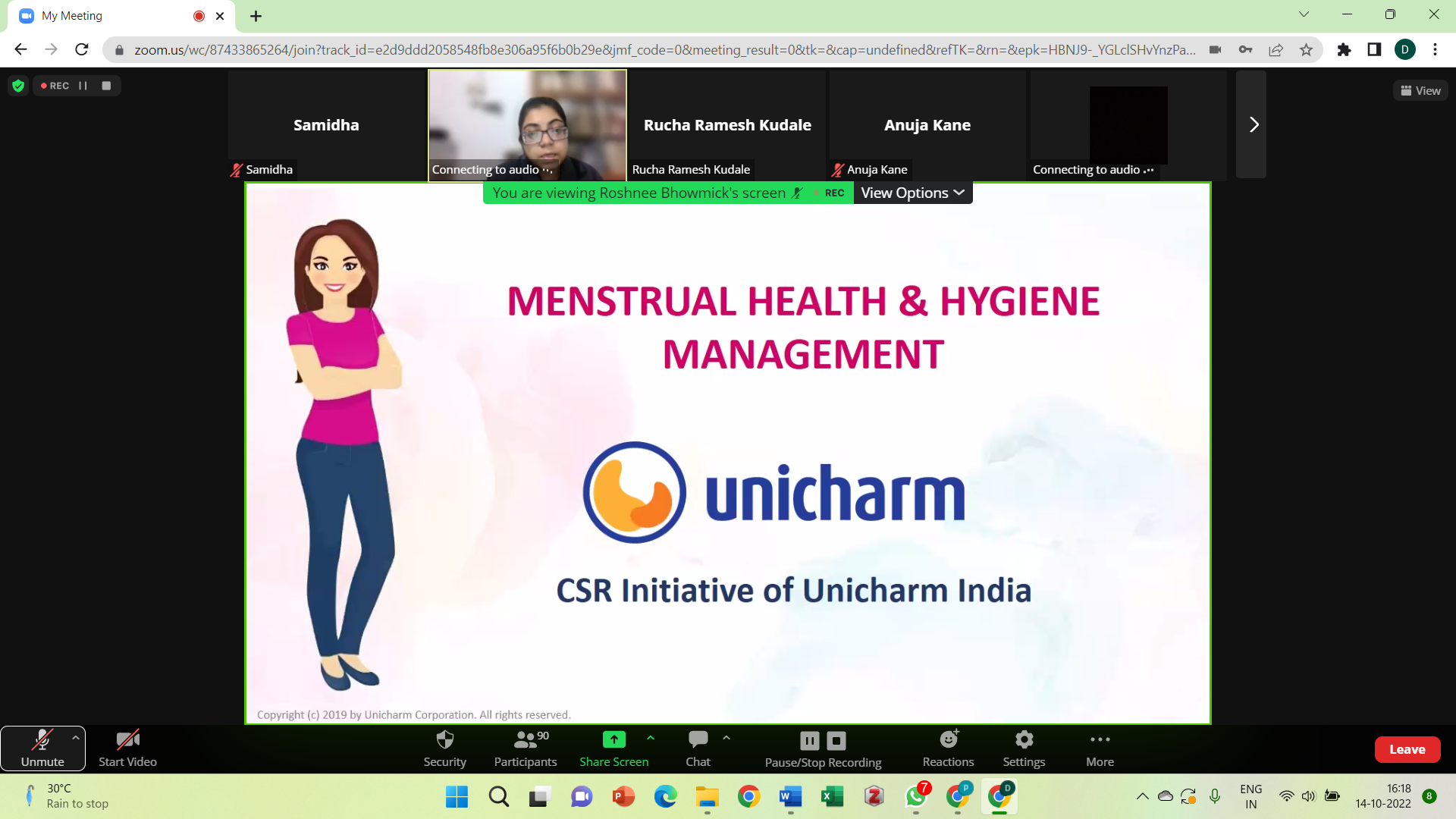The image size is (1456, 819).
Task: Open the Chrome three-dot menu
Action: 1435,50
